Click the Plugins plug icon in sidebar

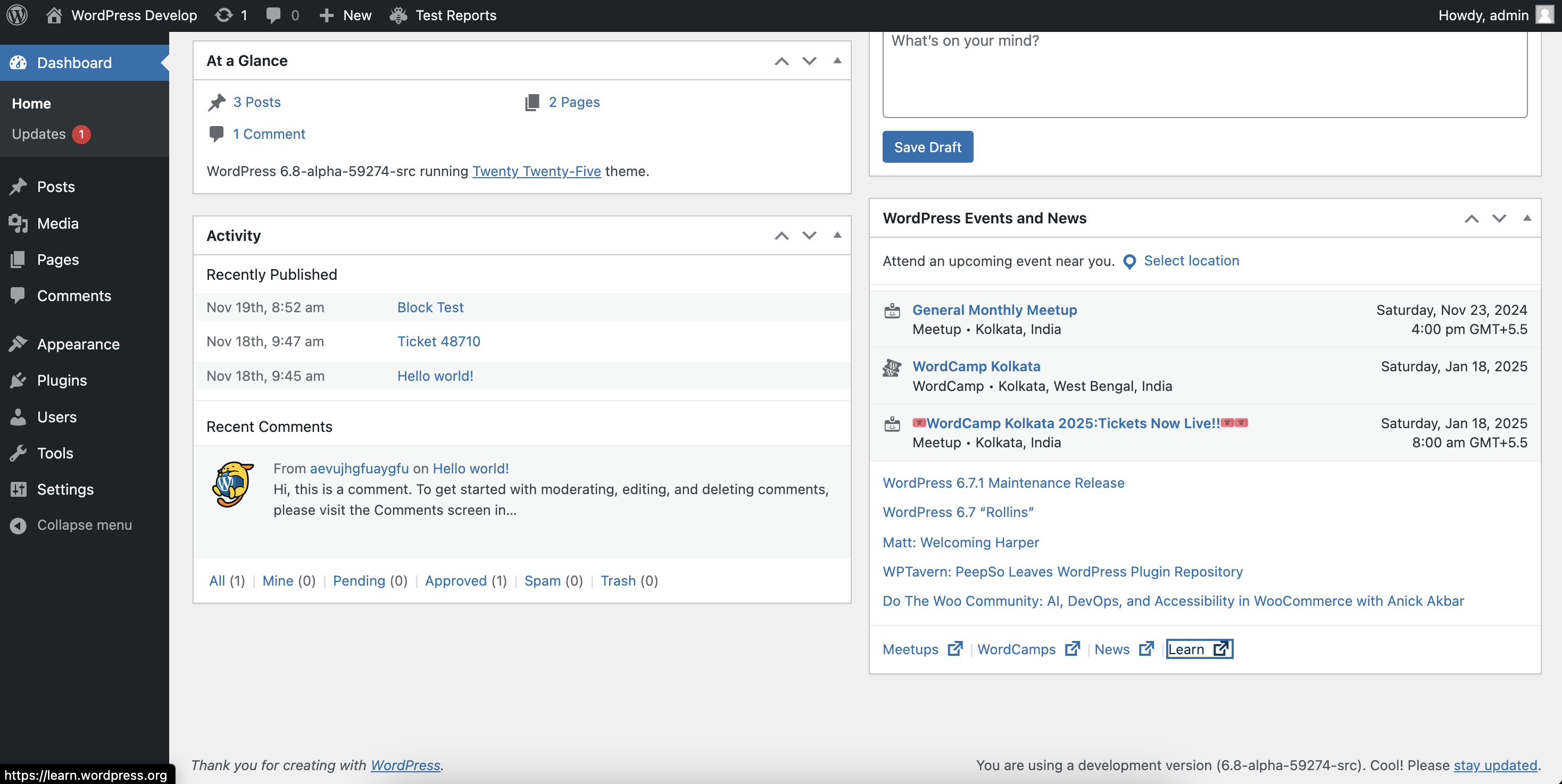tap(18, 380)
